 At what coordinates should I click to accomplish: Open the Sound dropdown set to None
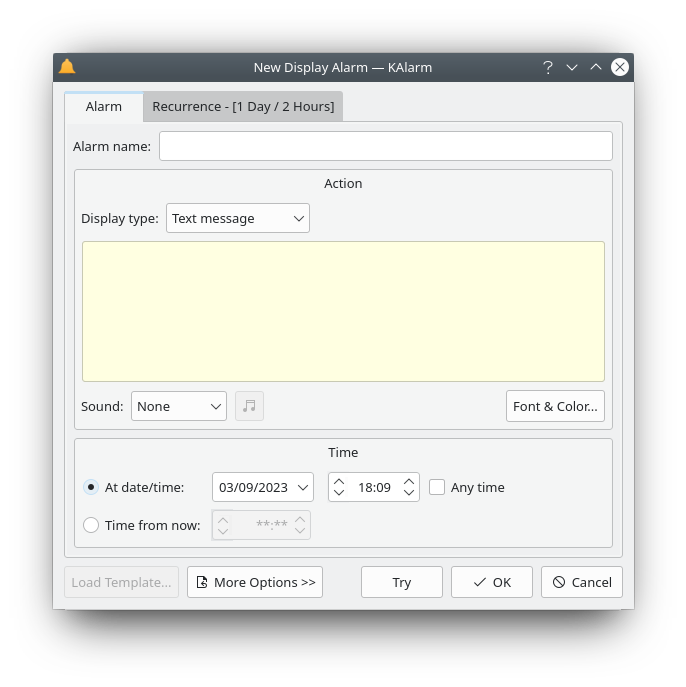point(179,406)
